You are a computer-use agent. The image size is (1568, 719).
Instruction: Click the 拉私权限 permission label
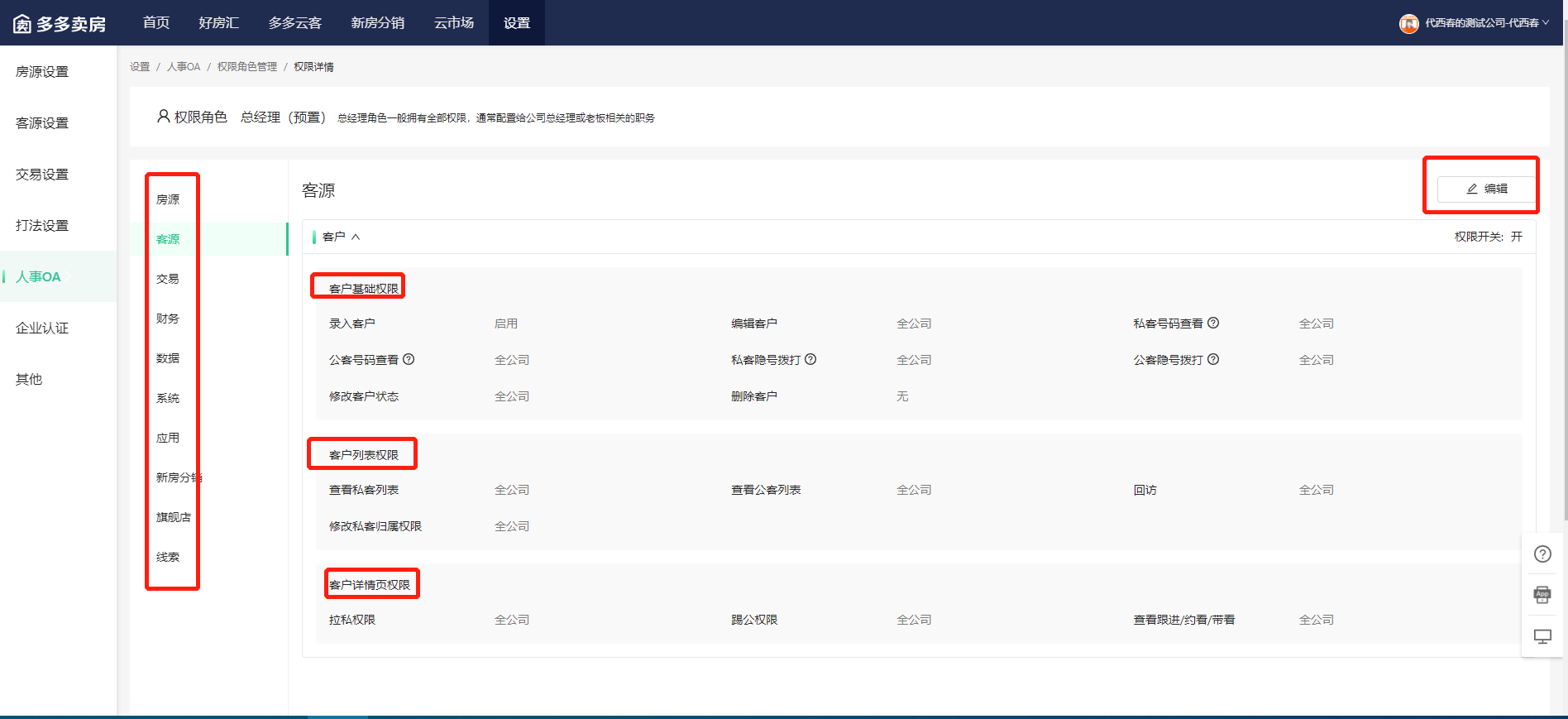(352, 620)
